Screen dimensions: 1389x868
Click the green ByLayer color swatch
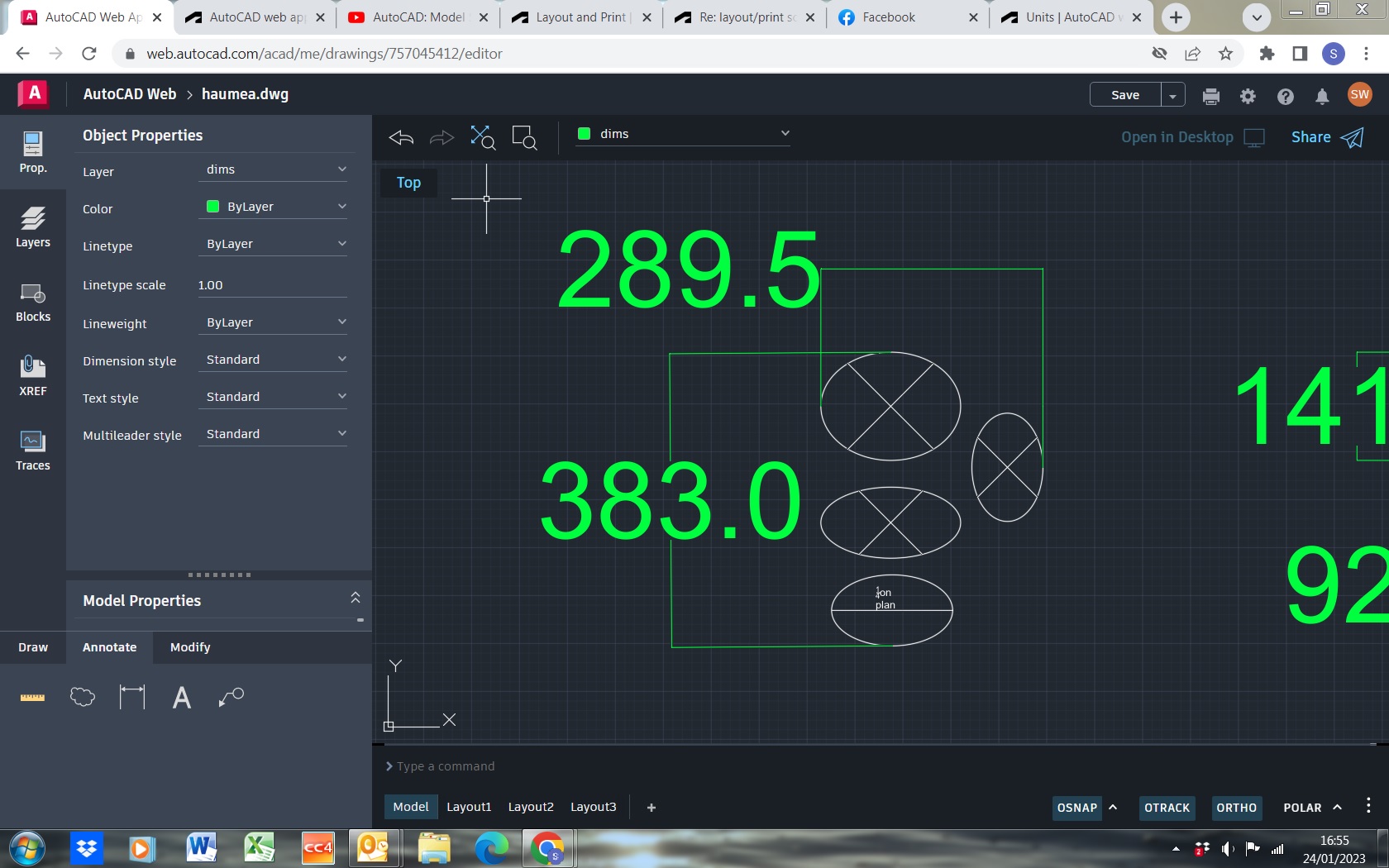(x=212, y=206)
